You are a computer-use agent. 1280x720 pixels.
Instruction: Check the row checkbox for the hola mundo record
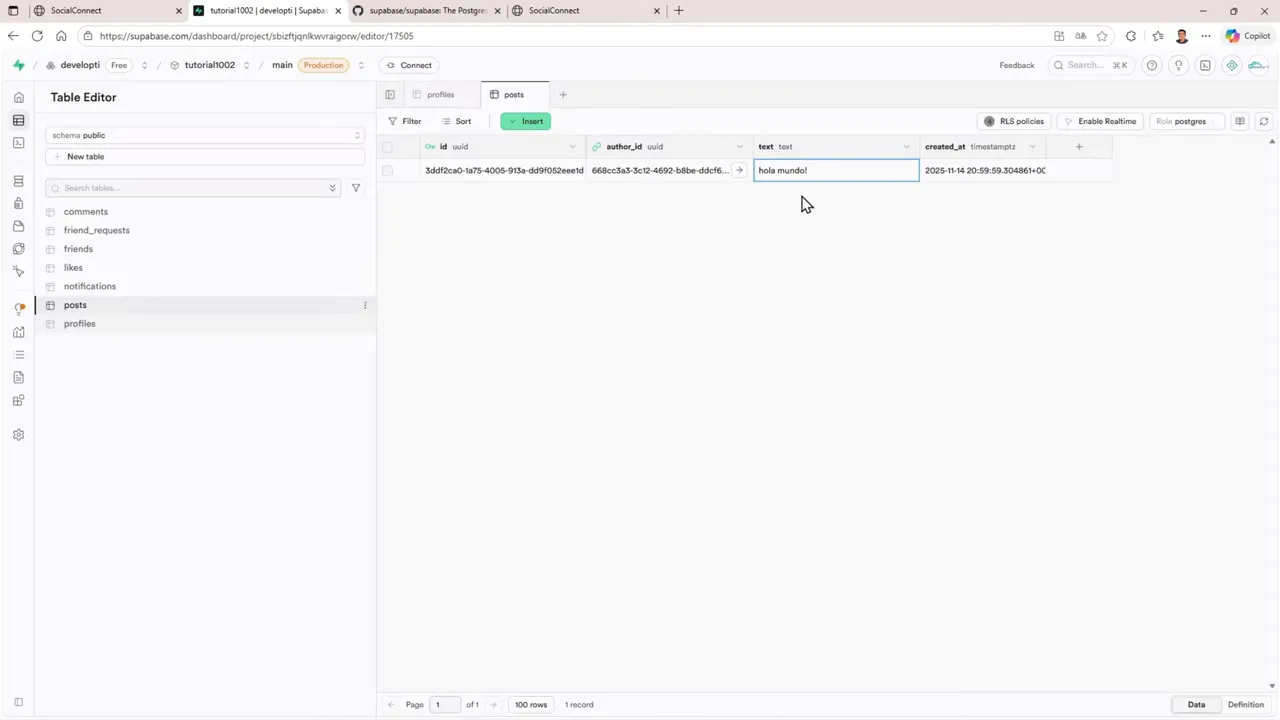click(388, 170)
